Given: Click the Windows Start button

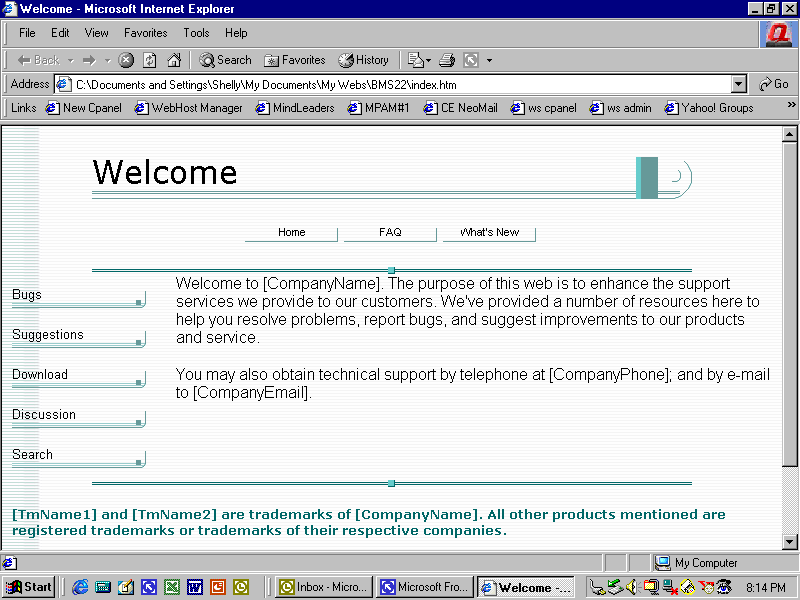Looking at the screenshot, I should pos(29,587).
